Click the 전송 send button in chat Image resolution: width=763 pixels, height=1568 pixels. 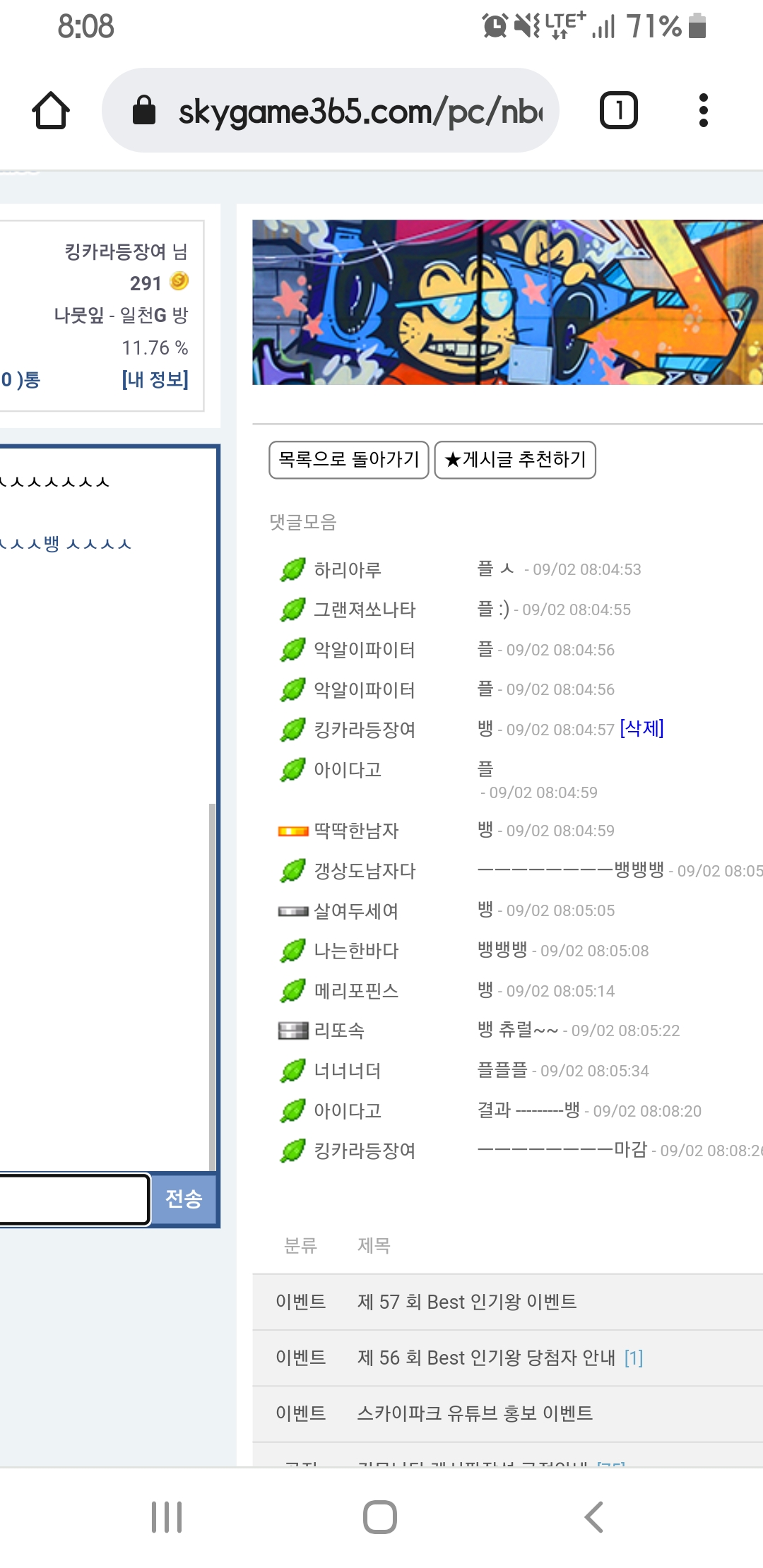pos(184,1199)
